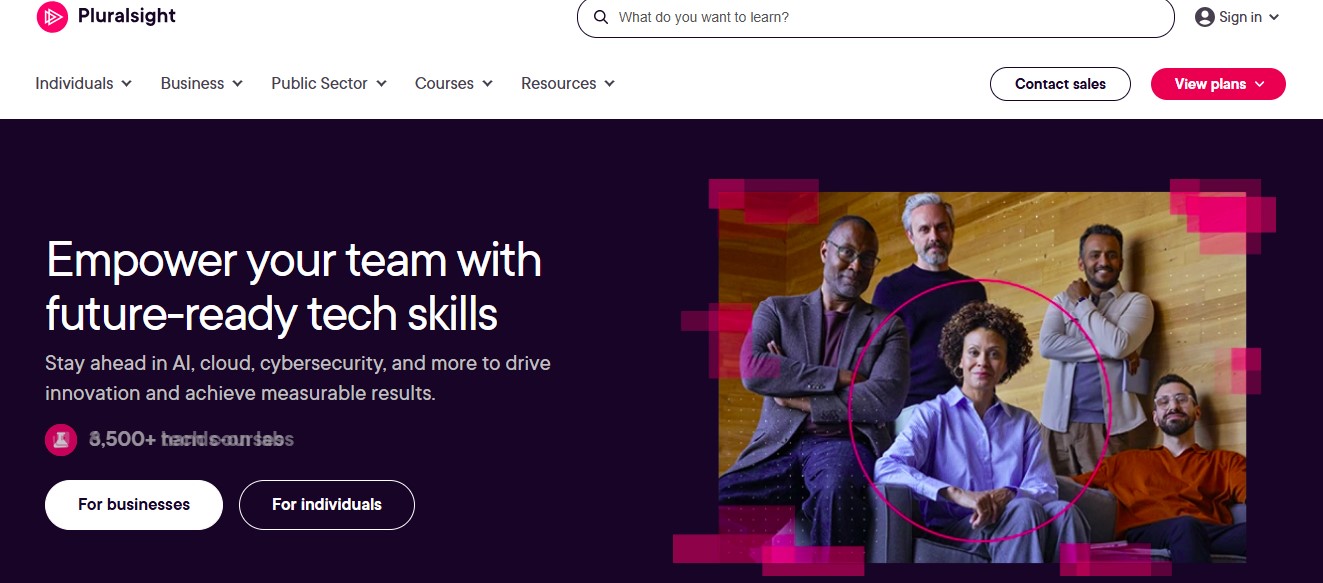Click the Pluralsight logo
Screen dimensions: 1323x583
[105, 16]
